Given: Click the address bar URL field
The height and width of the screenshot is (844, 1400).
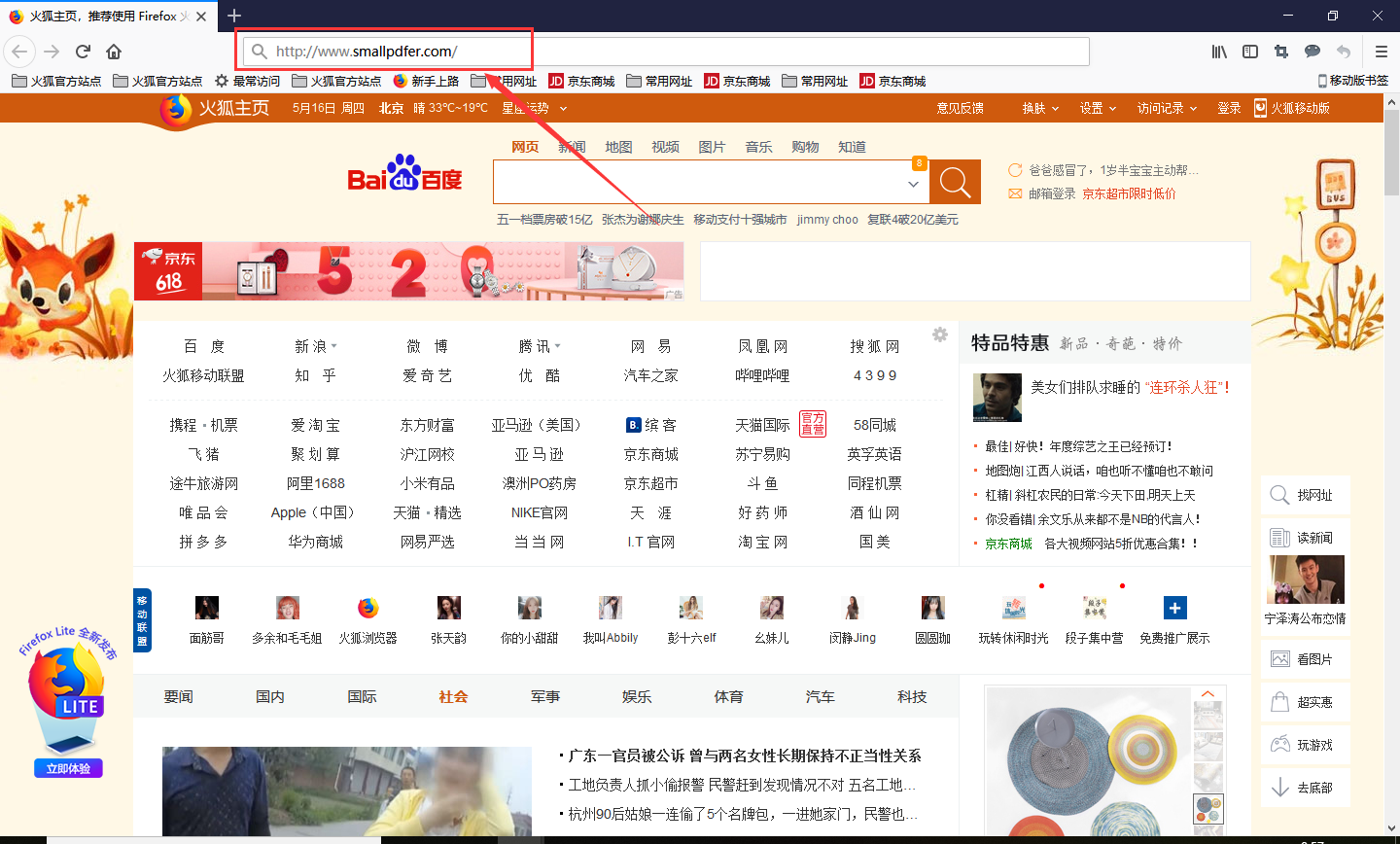Looking at the screenshot, I should [666, 52].
